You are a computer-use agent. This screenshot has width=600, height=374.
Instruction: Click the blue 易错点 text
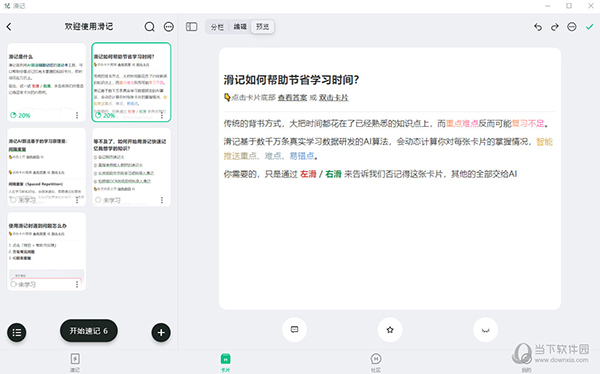(302, 156)
